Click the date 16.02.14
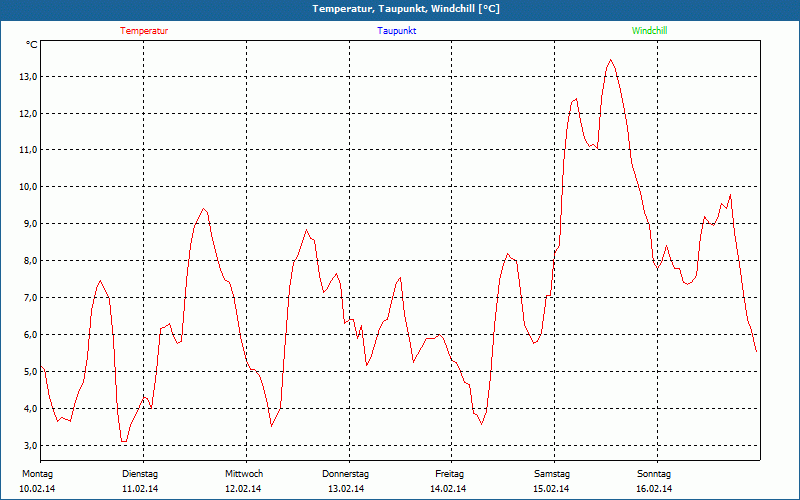The width and height of the screenshot is (800, 500). click(654, 489)
